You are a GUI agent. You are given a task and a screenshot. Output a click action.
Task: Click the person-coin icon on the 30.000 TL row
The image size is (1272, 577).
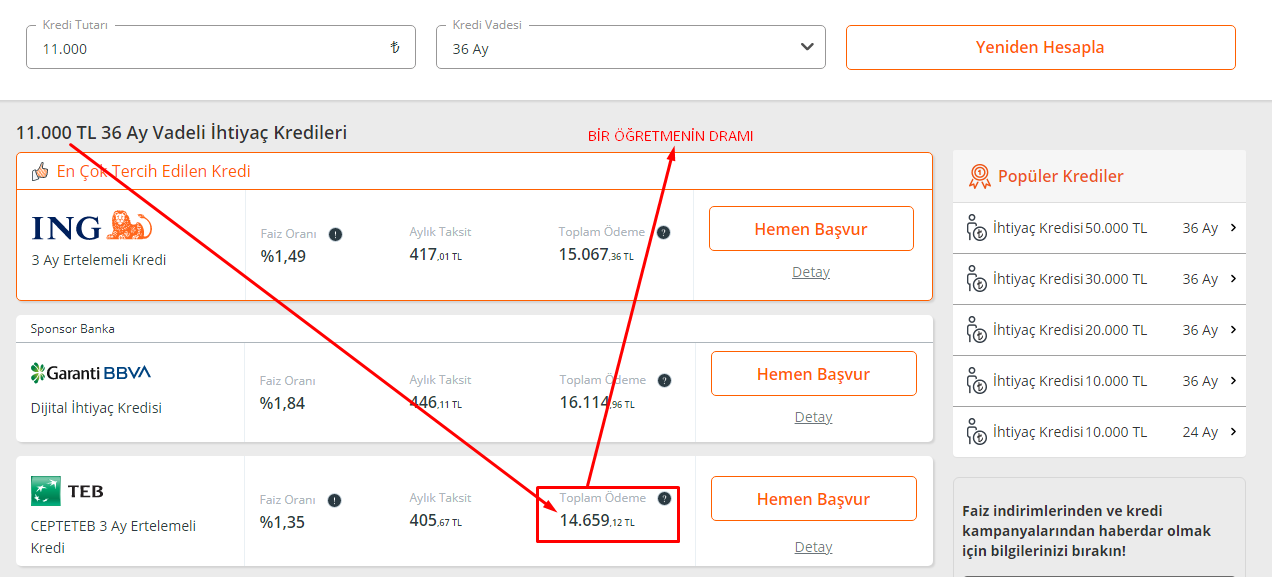point(977,279)
